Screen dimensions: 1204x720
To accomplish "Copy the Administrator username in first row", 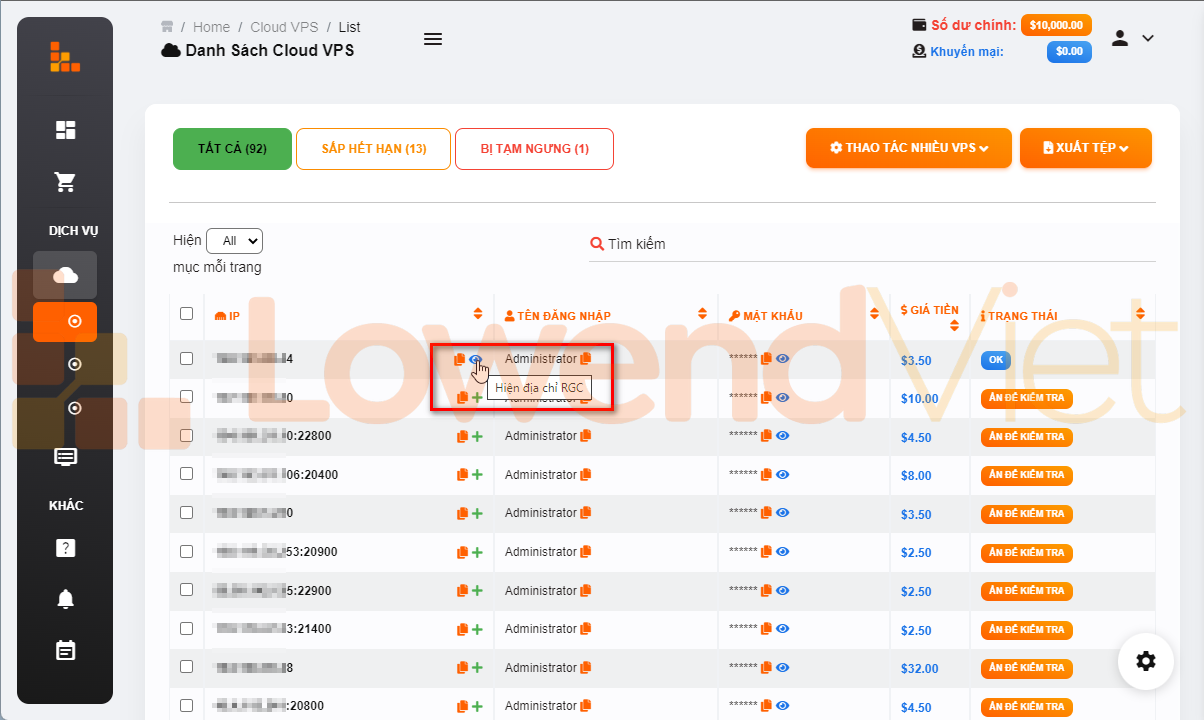I will 586,359.
